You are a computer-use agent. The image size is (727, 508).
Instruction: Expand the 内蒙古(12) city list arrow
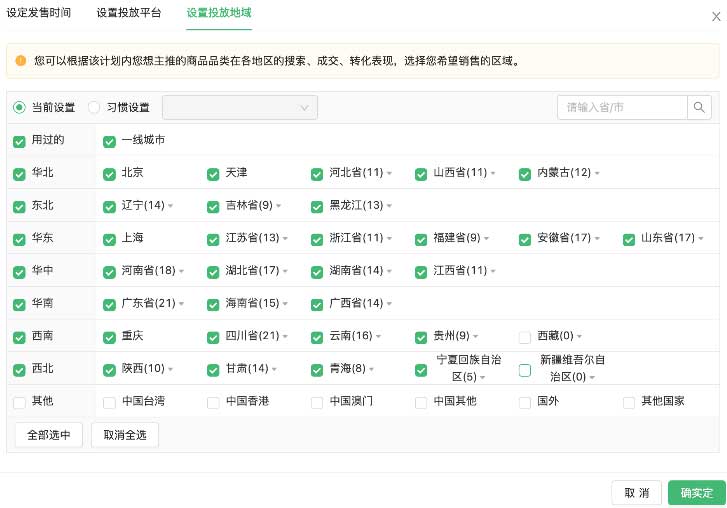click(x=597, y=173)
